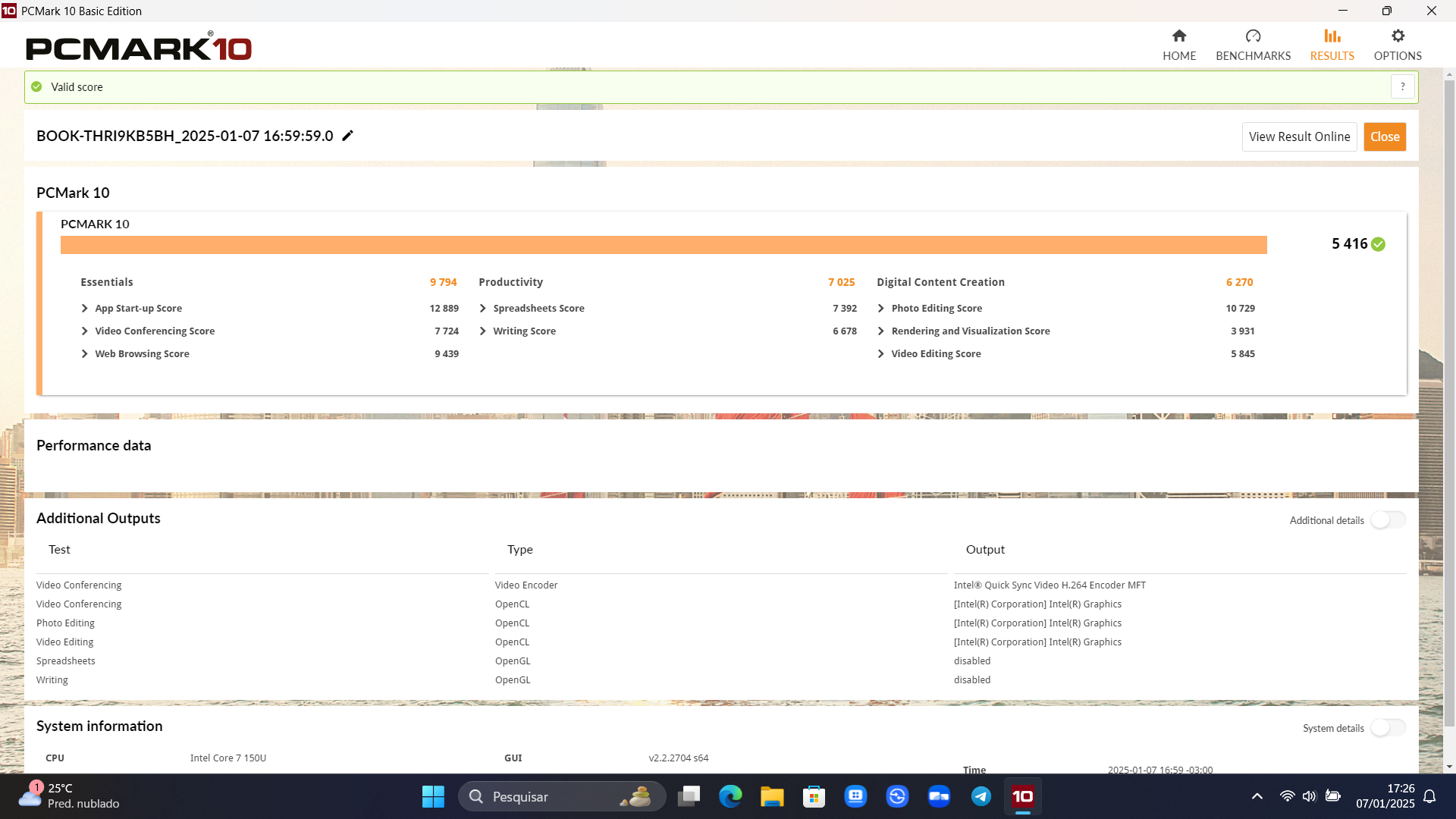The image size is (1456, 819).
Task: Expand the Video Editing Score row
Action: (881, 354)
